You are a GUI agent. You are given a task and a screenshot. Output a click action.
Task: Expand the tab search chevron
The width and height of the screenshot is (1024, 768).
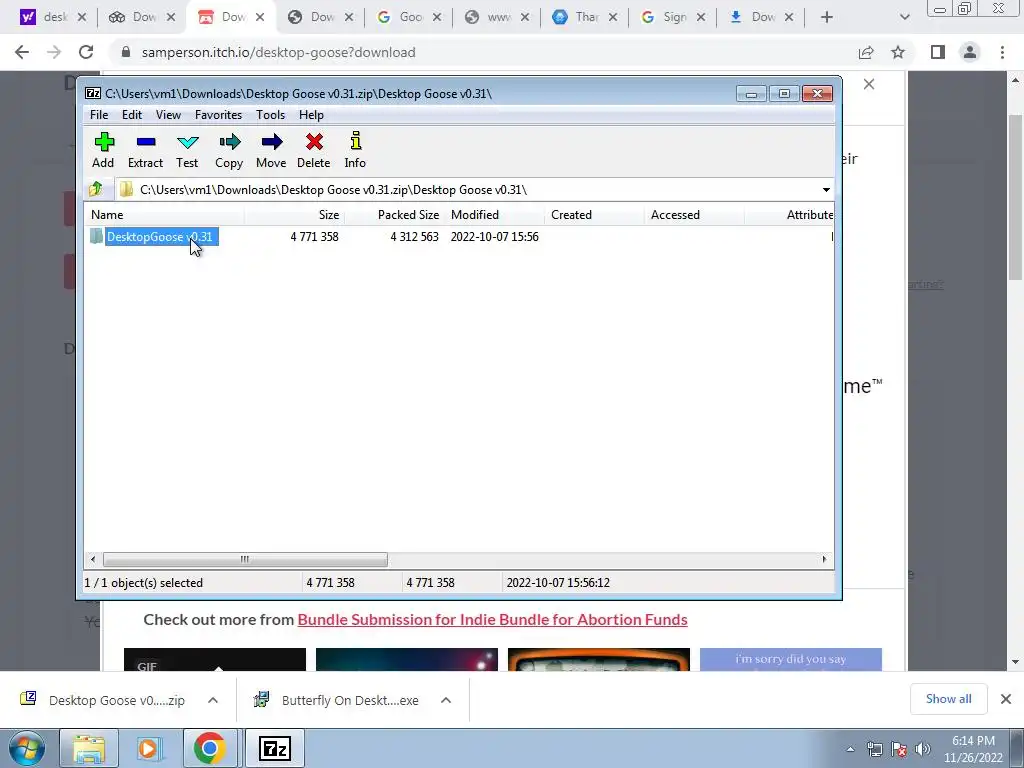pyautogui.click(x=904, y=18)
